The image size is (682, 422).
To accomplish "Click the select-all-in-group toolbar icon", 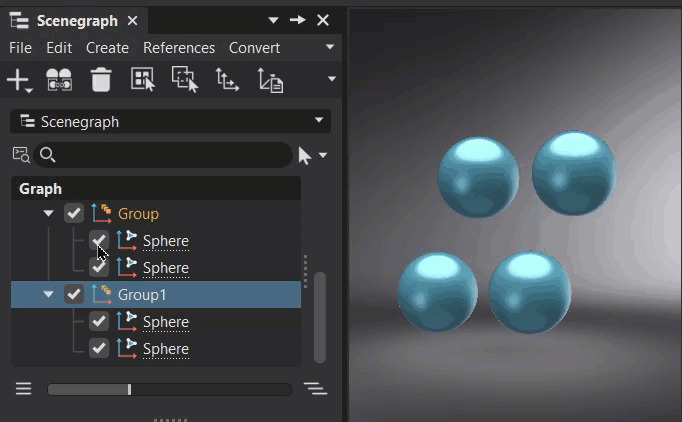I will tap(143, 79).
